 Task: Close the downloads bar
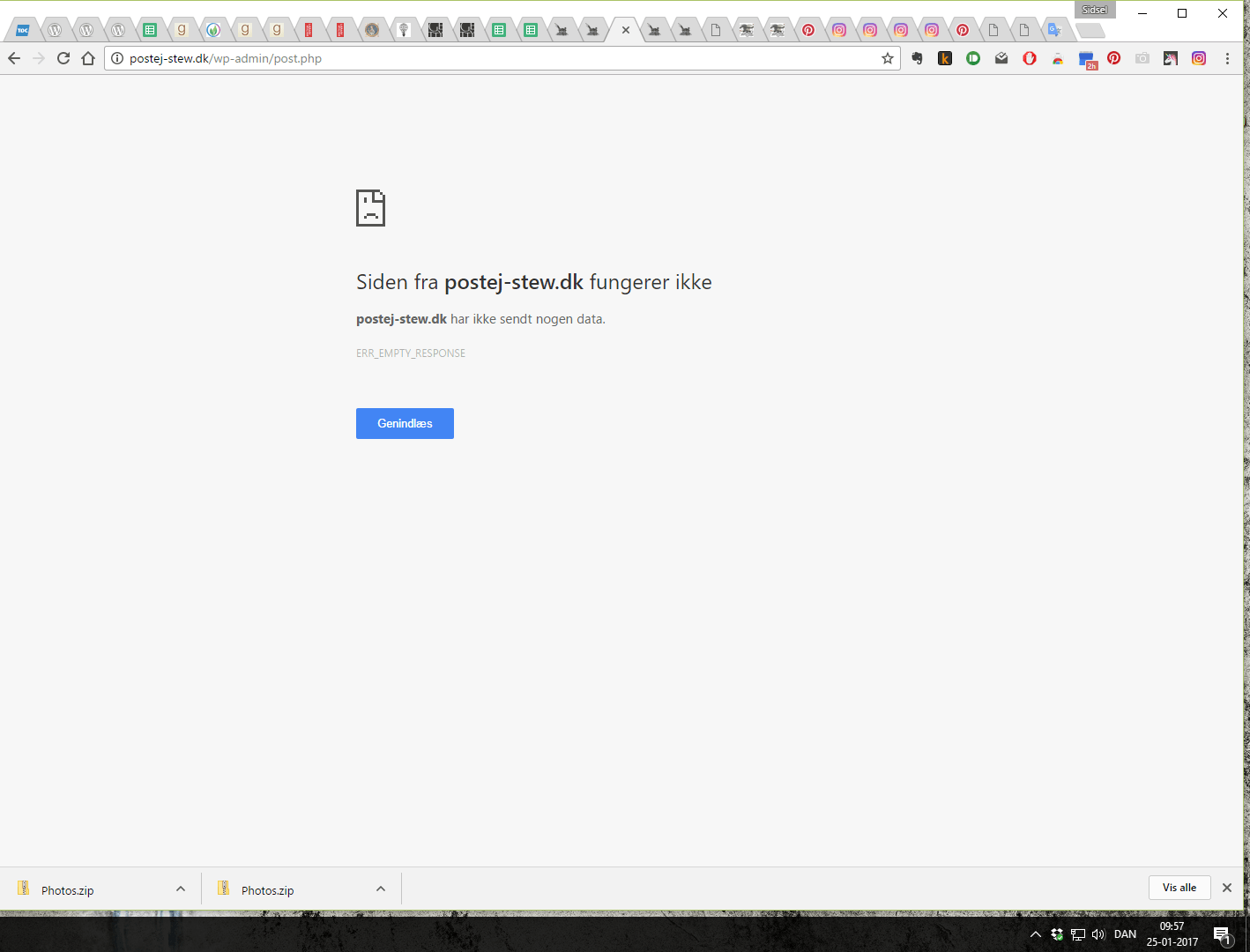click(1227, 888)
